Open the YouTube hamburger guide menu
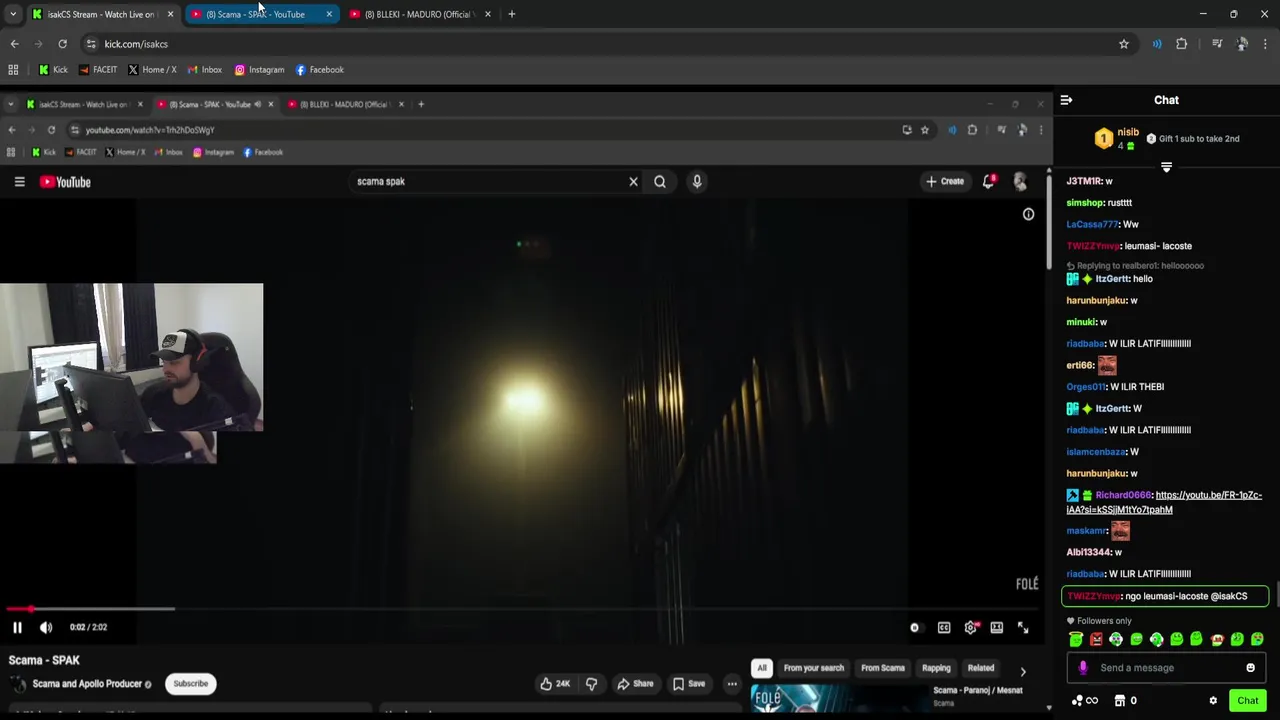Image resolution: width=1280 pixels, height=720 pixels. [x=19, y=181]
